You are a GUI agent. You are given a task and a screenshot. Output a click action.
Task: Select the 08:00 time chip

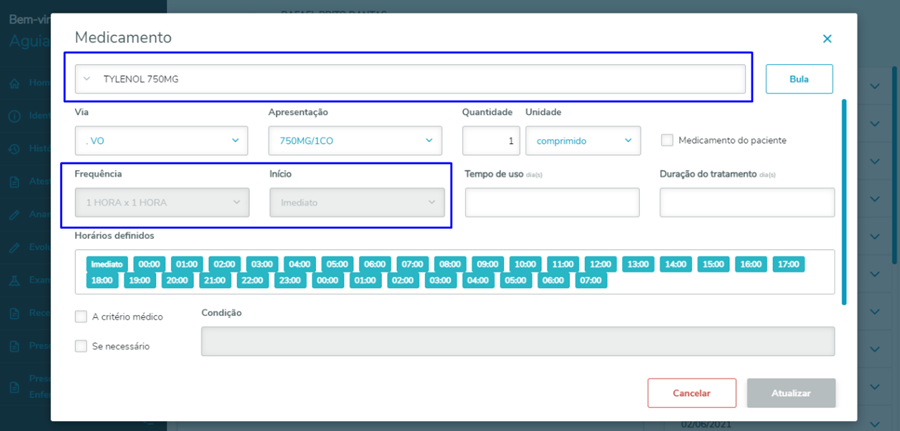450,265
